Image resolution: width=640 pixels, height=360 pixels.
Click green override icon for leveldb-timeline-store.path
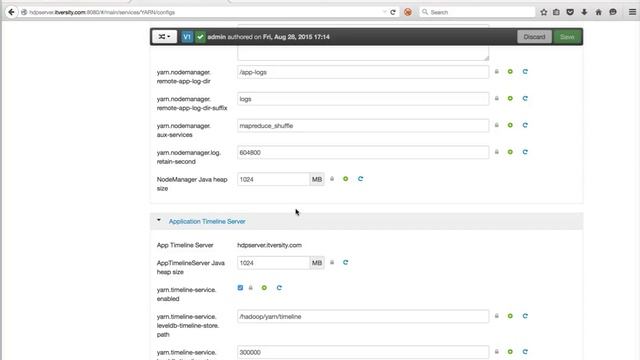[x=510, y=316]
